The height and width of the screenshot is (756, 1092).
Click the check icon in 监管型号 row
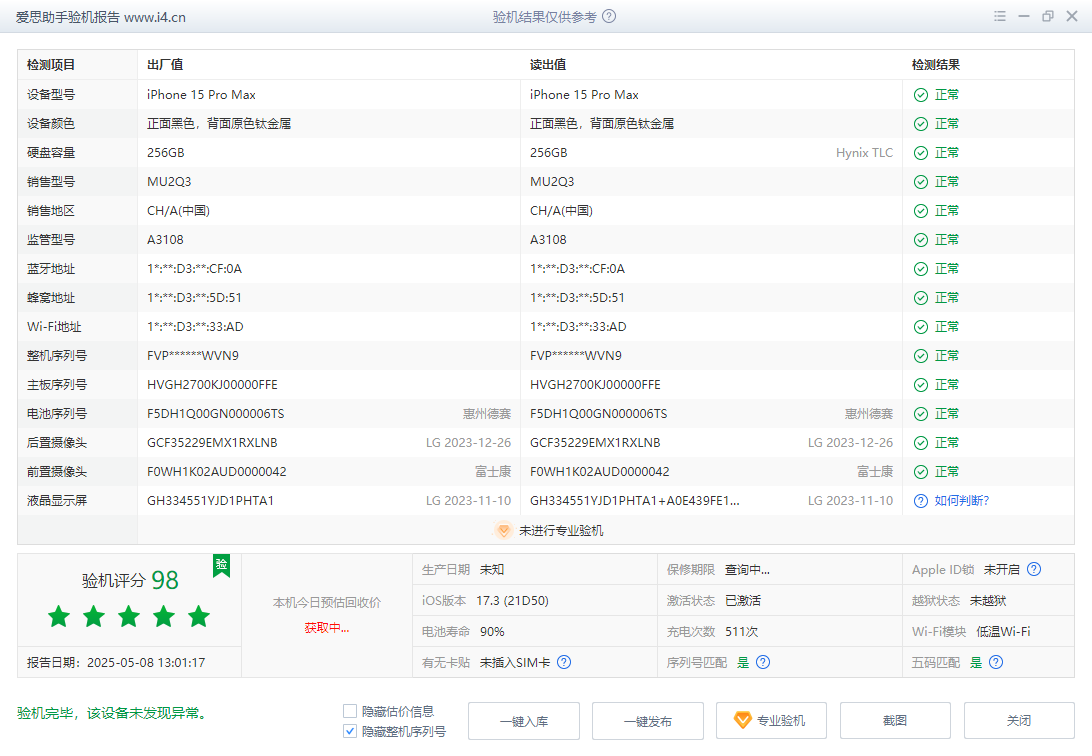pyautogui.click(x=921, y=240)
